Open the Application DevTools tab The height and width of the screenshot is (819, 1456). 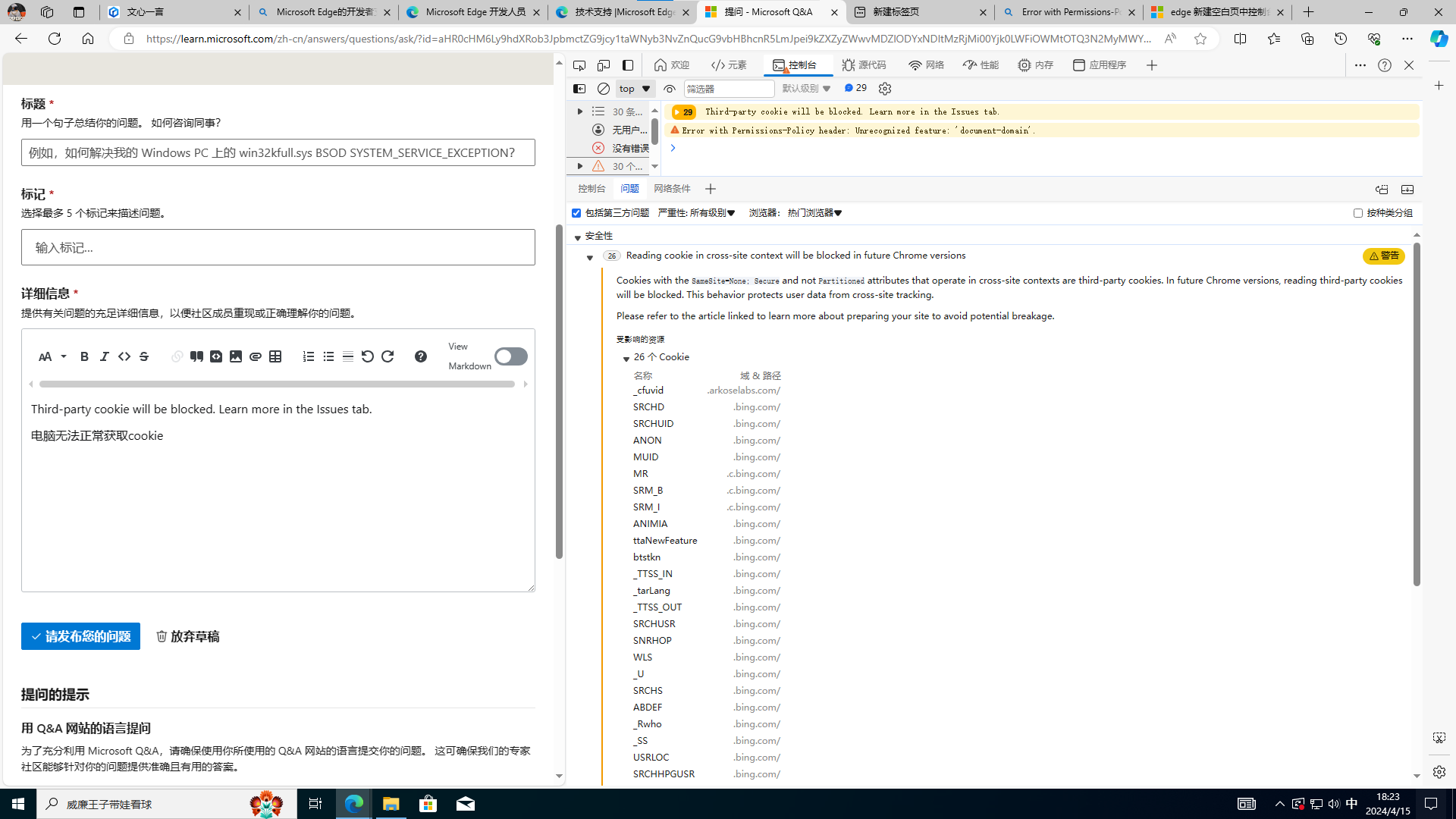[x=1100, y=65]
